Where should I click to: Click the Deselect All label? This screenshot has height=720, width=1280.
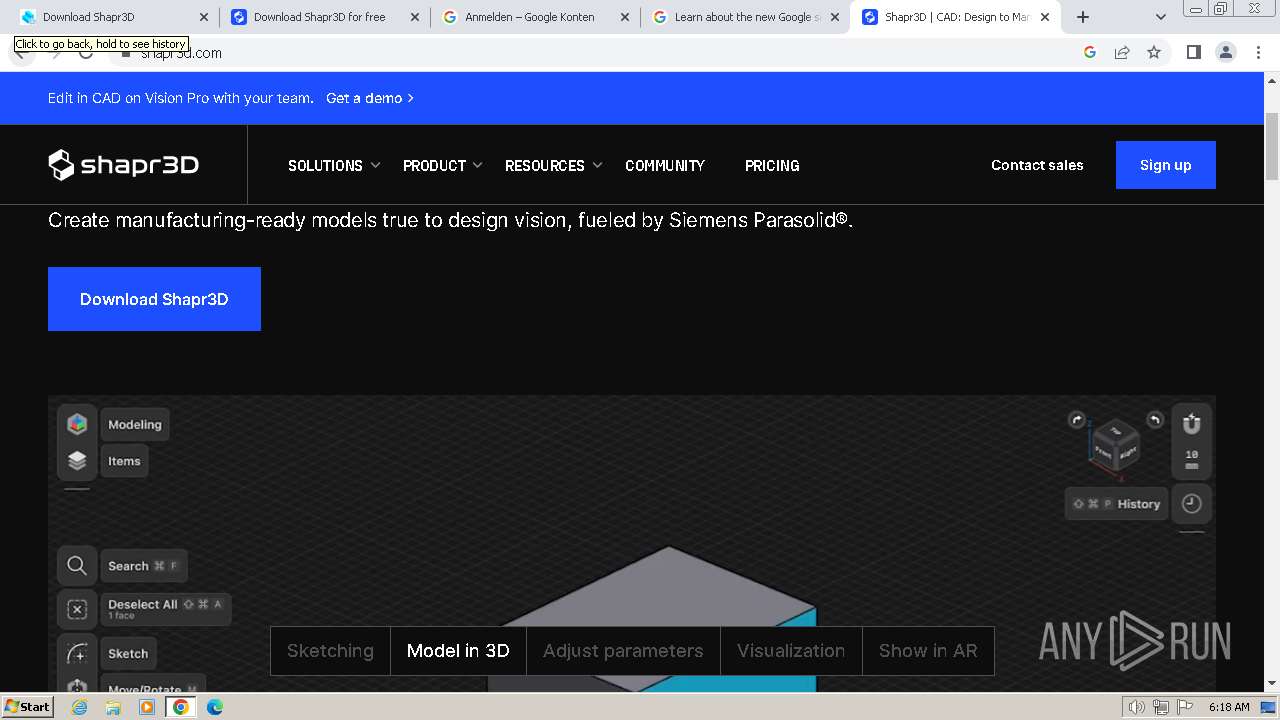[x=166, y=609]
